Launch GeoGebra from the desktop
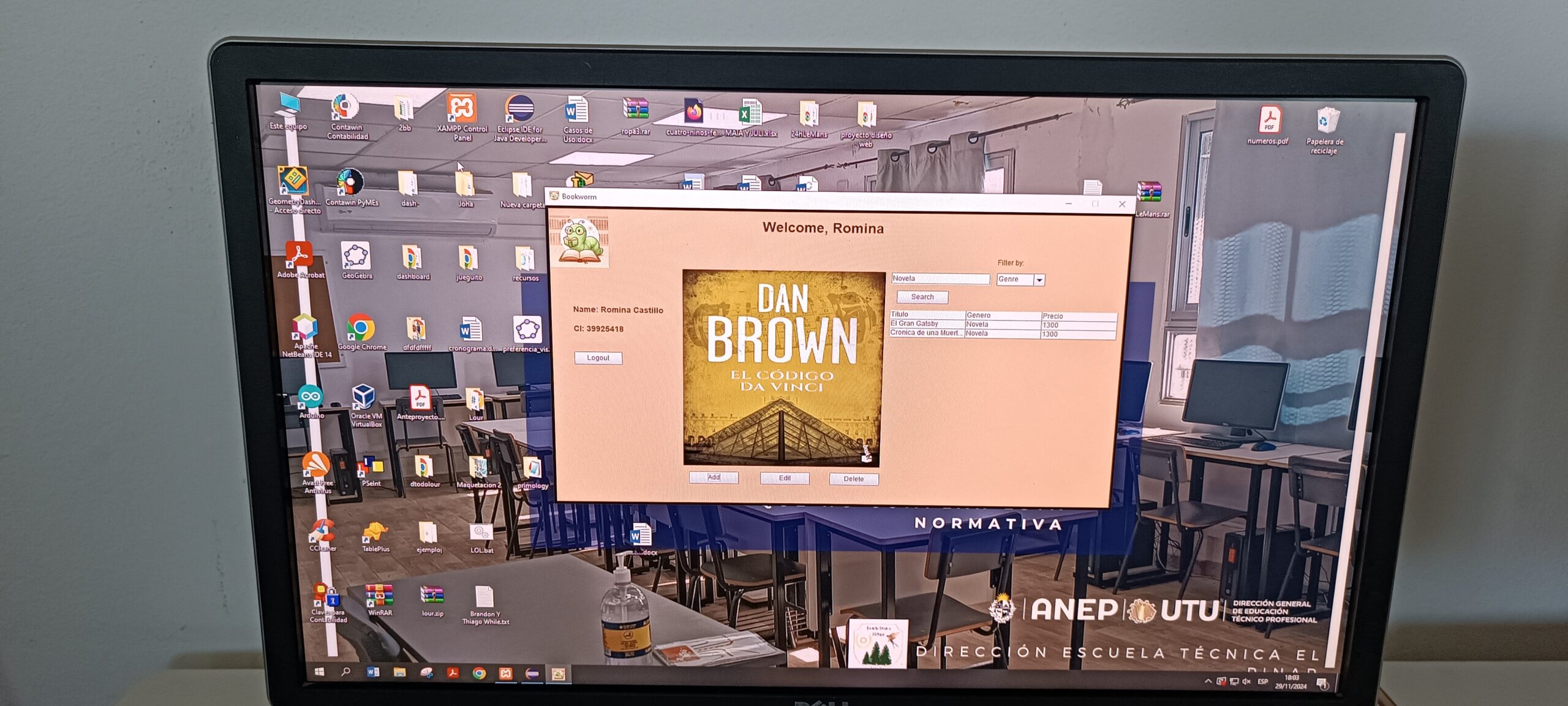 click(x=356, y=256)
